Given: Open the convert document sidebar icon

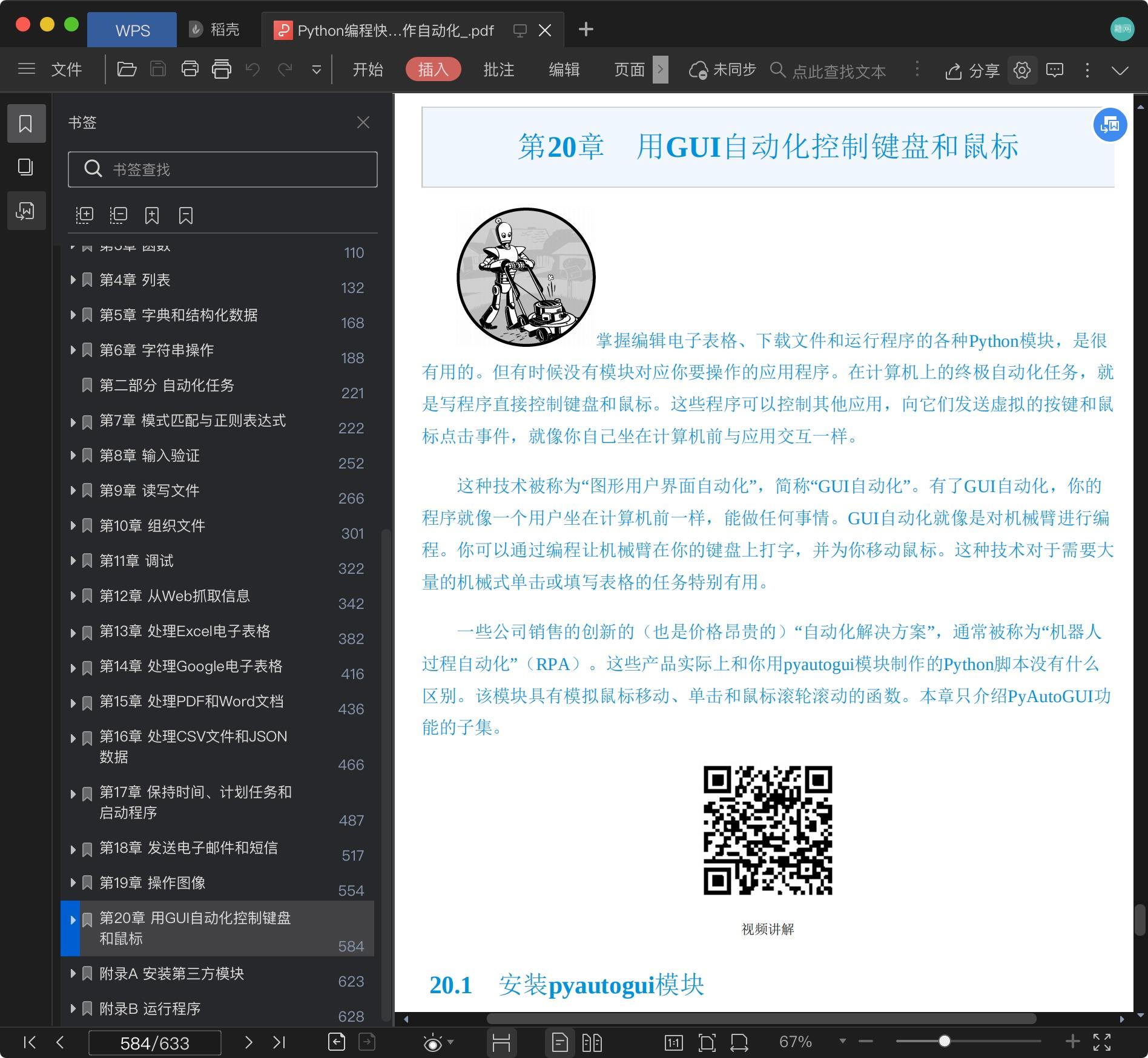Looking at the screenshot, I should (x=26, y=211).
